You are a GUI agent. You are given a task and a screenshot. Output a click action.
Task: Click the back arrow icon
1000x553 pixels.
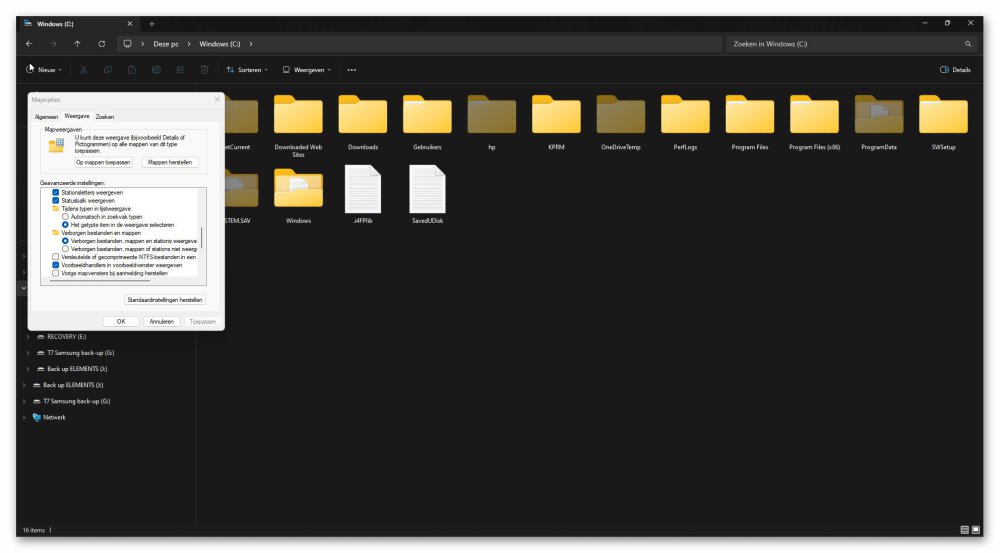point(29,44)
